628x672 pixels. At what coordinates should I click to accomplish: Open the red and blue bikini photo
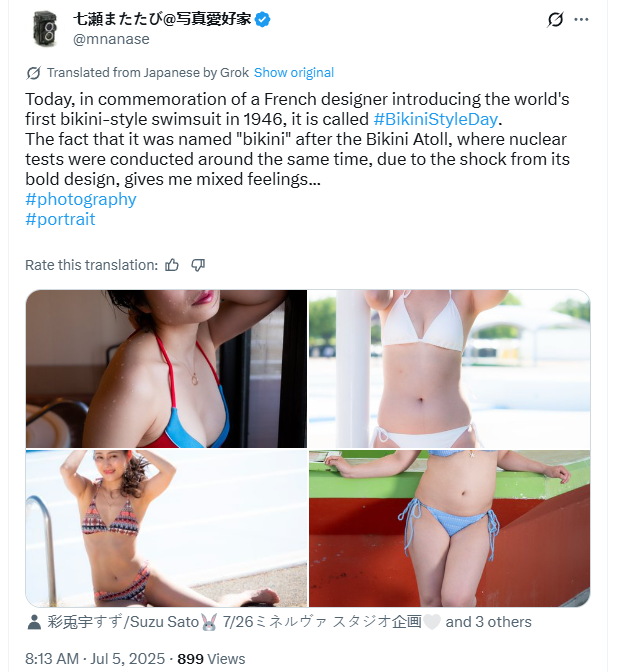pos(166,369)
